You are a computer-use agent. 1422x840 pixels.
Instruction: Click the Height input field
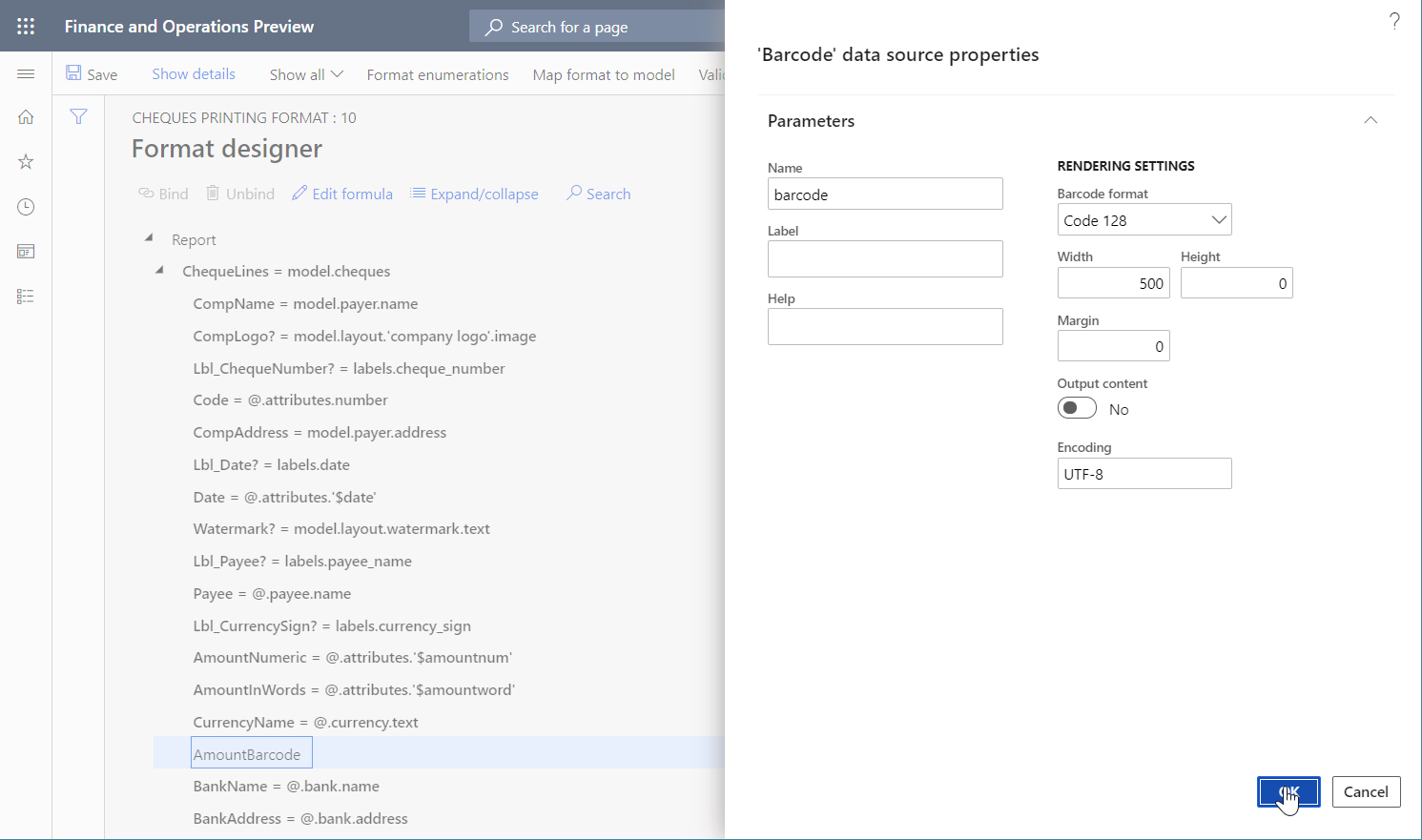pos(1236,283)
